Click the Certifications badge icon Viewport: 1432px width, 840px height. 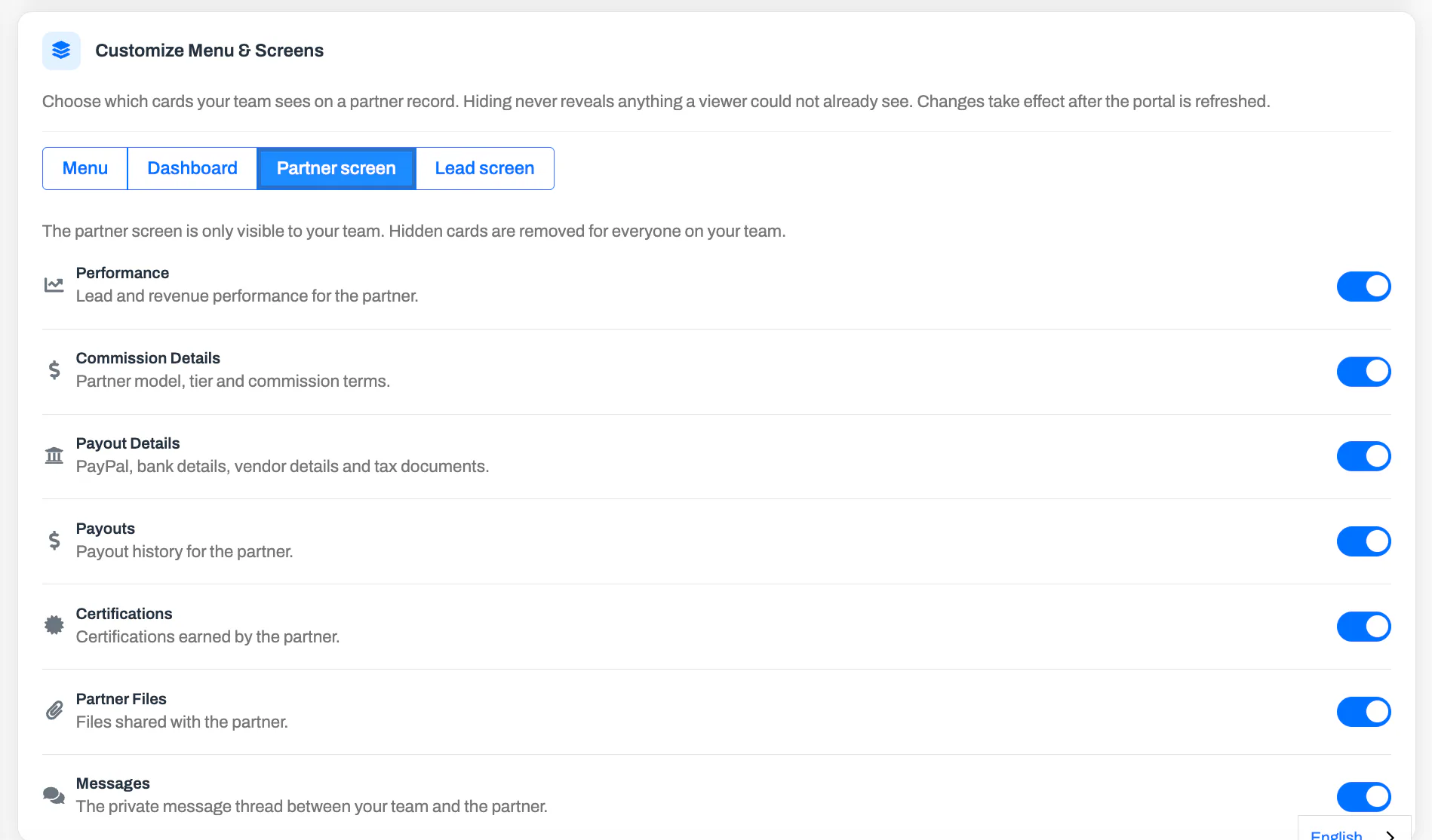pyautogui.click(x=54, y=625)
